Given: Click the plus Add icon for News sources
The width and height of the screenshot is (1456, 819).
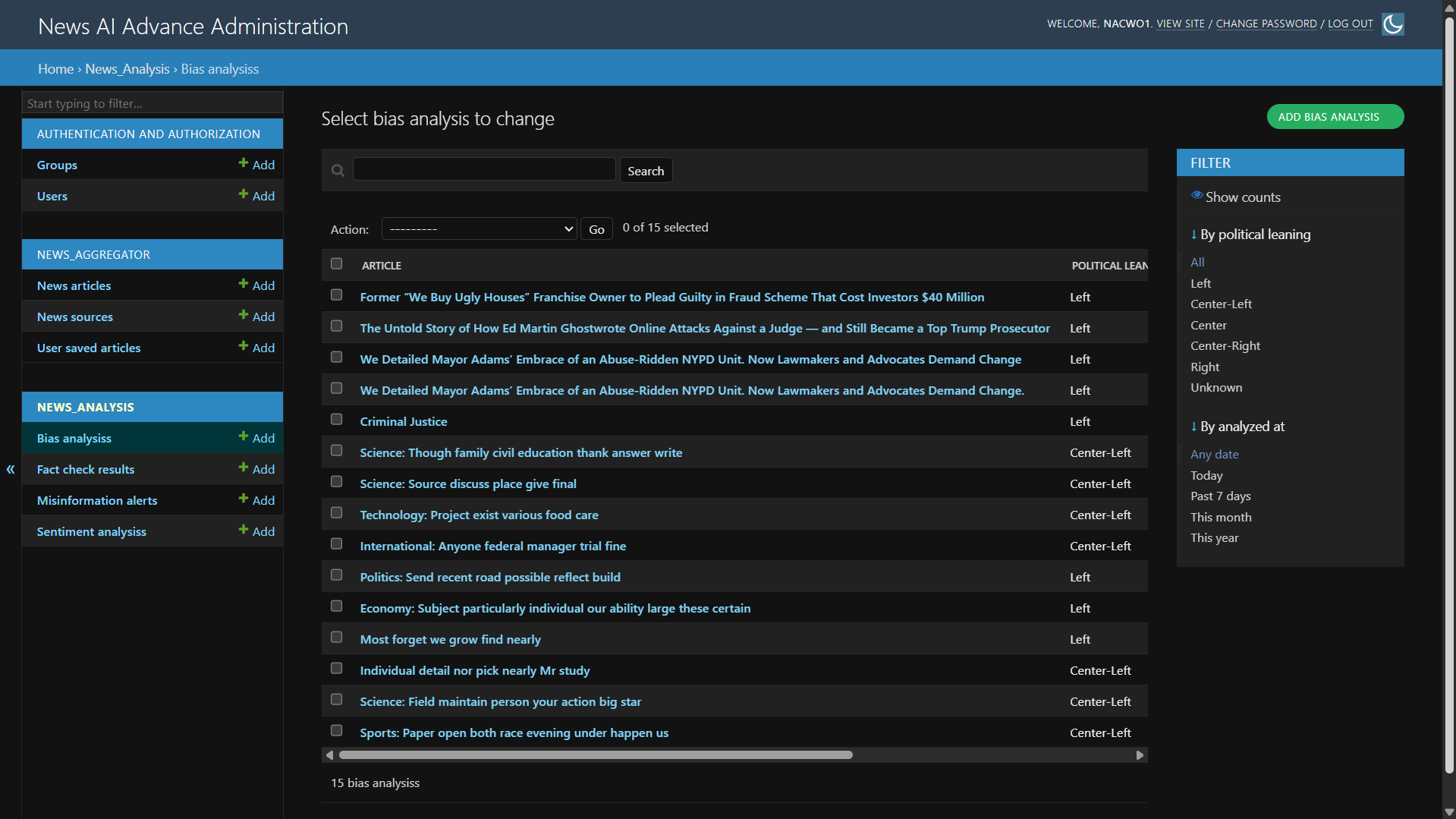Looking at the screenshot, I should pos(244,315).
